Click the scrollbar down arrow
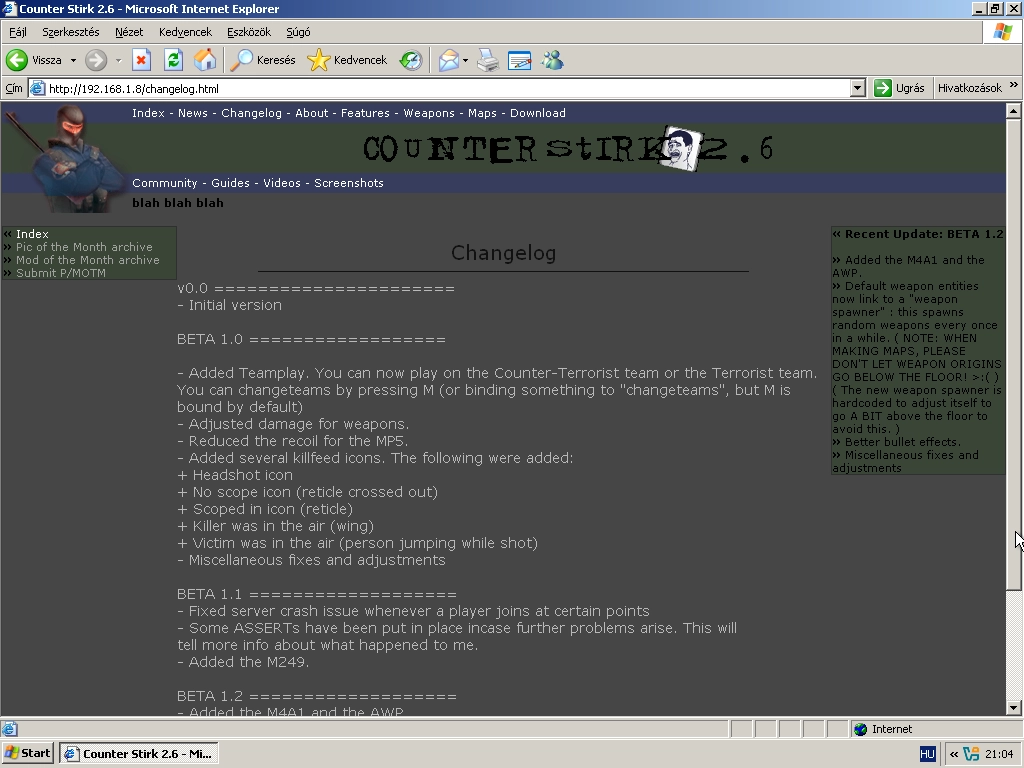Viewport: 1024px width, 768px height. pyautogui.click(x=1014, y=707)
